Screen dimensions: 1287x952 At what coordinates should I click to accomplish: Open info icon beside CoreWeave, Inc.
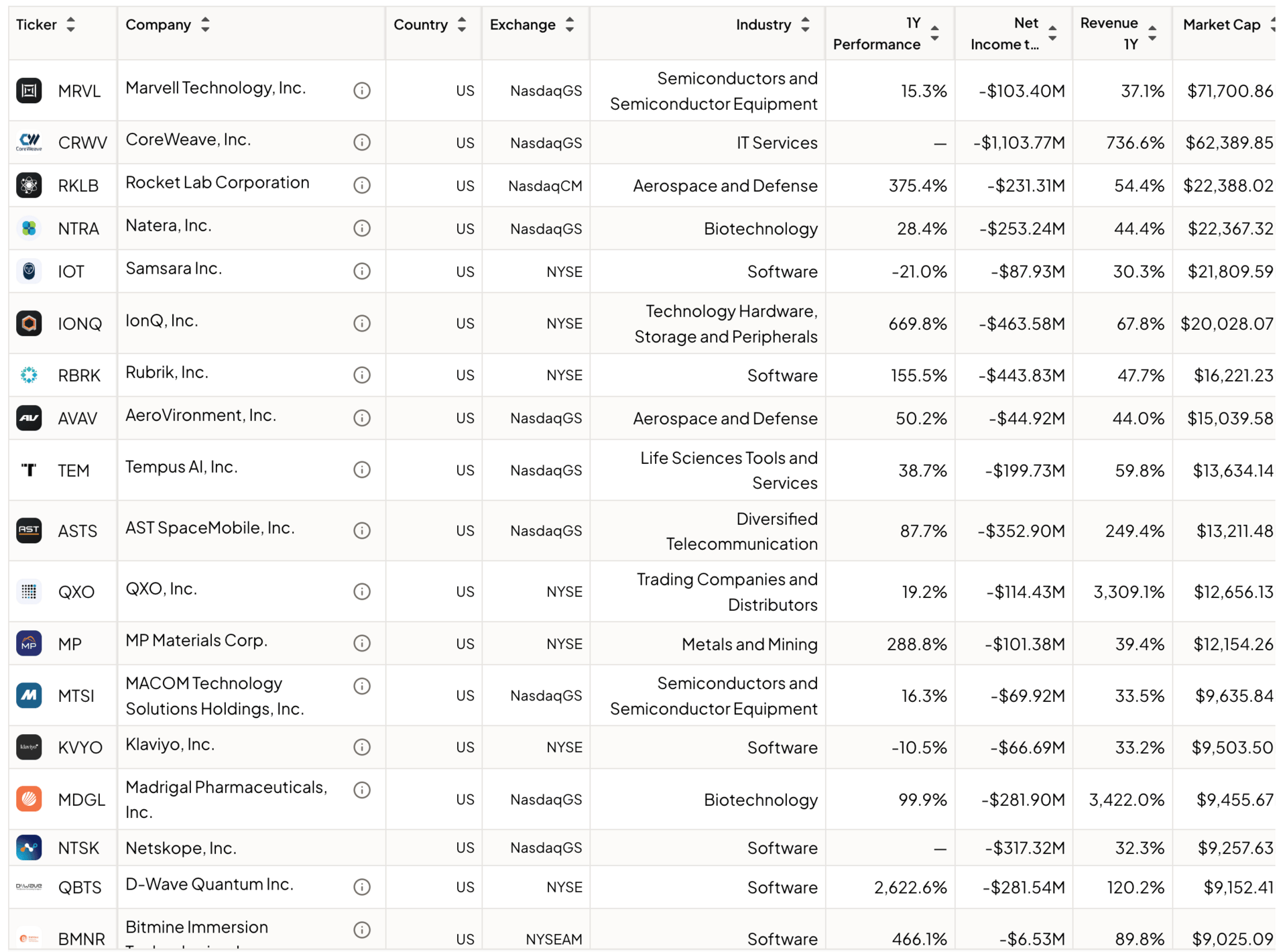pos(362,142)
